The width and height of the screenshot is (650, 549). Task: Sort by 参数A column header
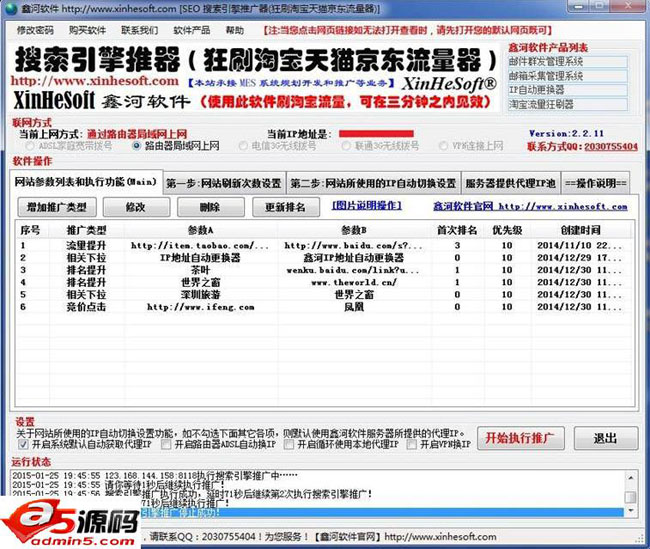click(x=201, y=230)
